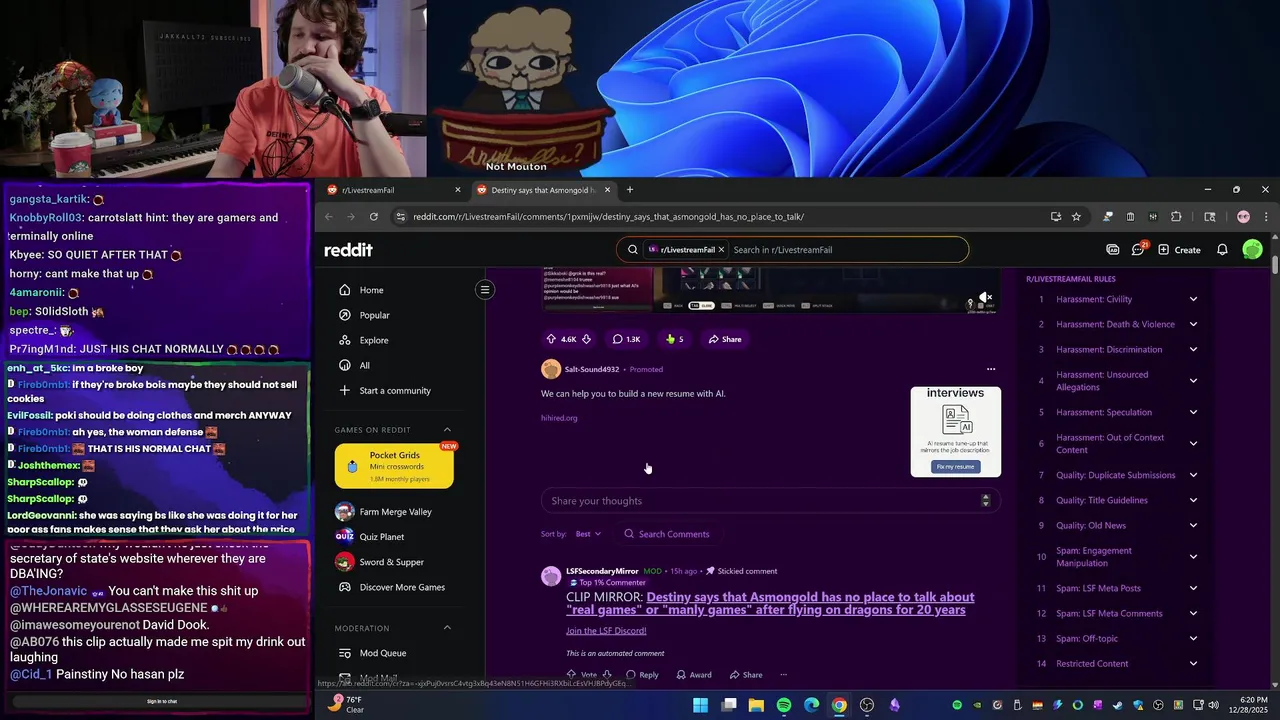This screenshot has height=720, width=1280.
Task: Switch to the r/LivestreamFail browser tab
Action: (x=393, y=190)
